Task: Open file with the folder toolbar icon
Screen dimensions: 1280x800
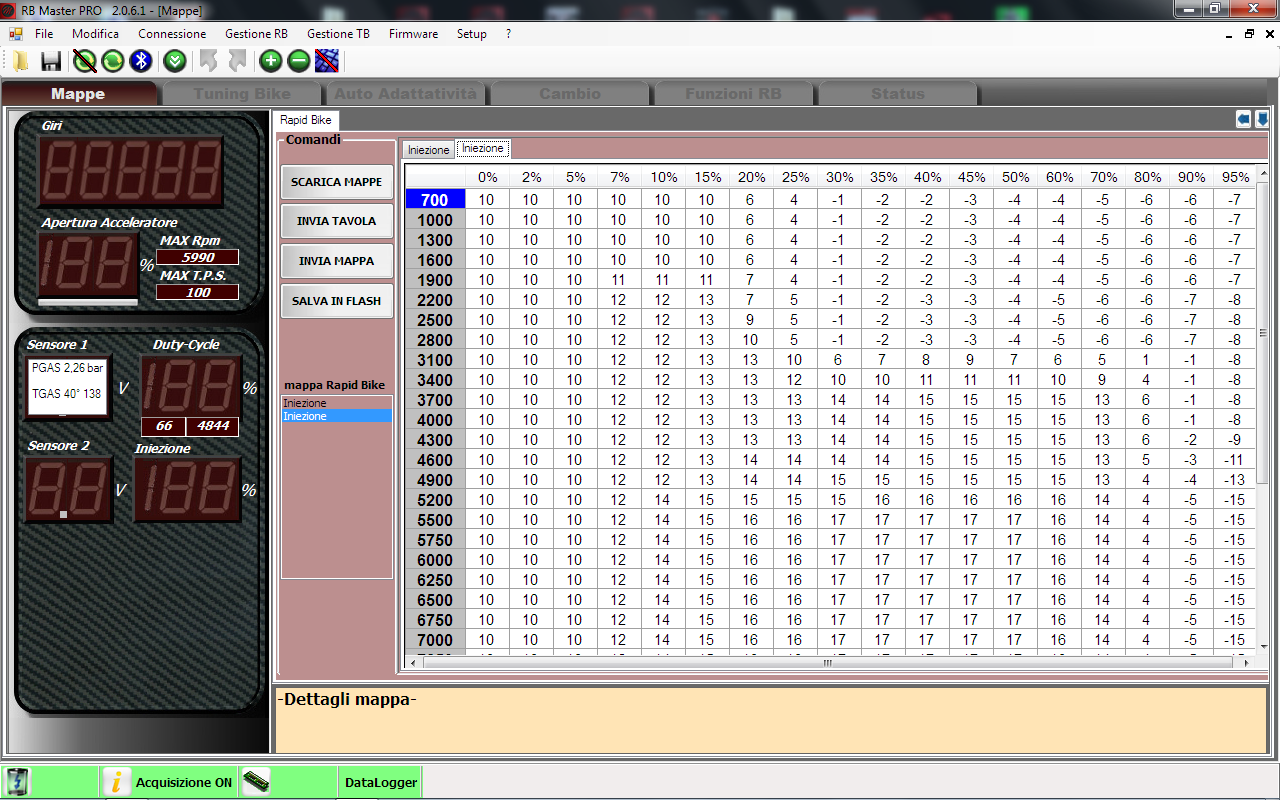Action: coord(22,61)
